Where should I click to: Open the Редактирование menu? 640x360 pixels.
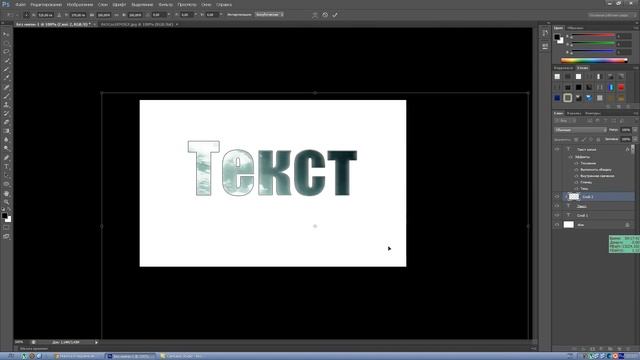point(46,4)
